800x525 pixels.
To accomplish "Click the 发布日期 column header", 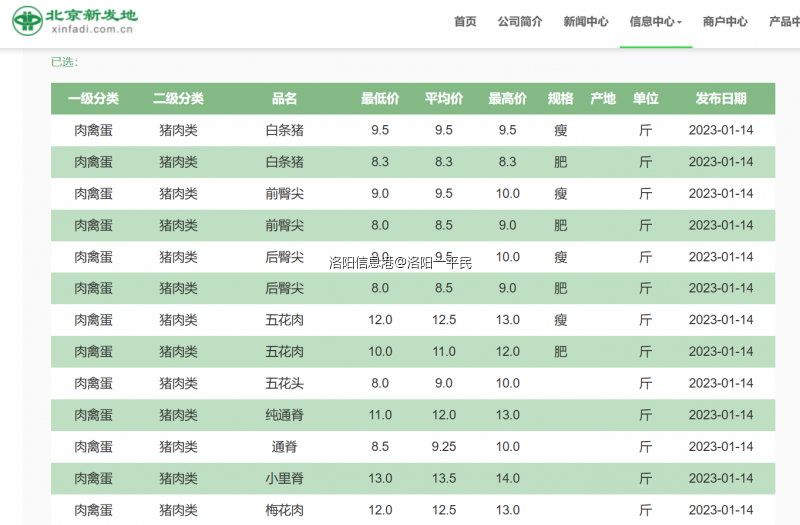I will click(721, 98).
